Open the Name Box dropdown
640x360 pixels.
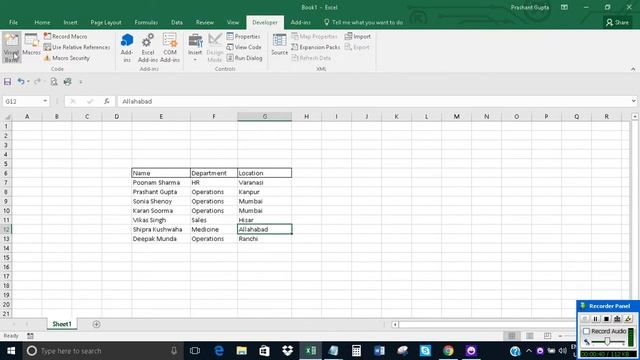click(x=45, y=101)
